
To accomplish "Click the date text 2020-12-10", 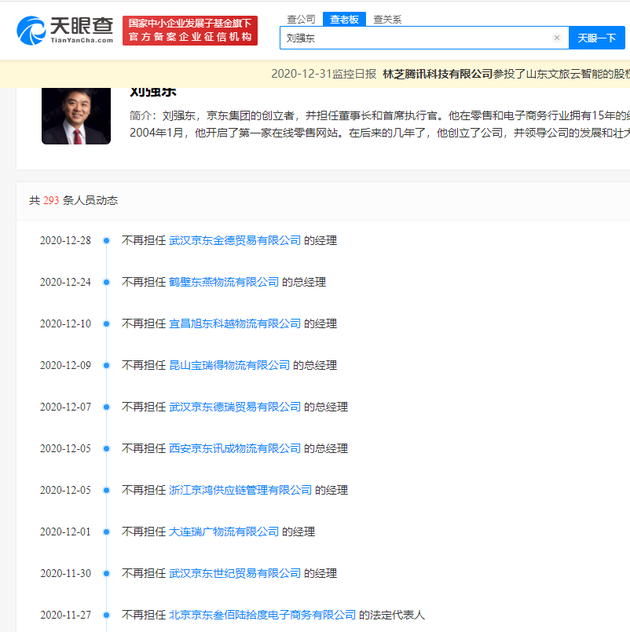I will point(65,324).
